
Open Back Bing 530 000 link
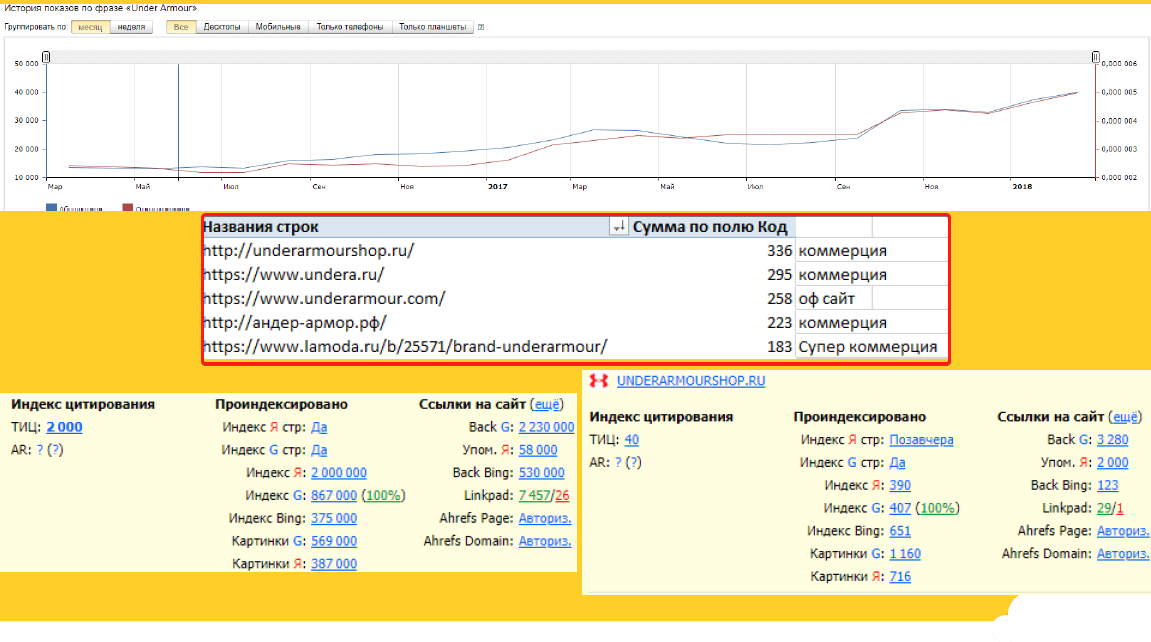542,473
